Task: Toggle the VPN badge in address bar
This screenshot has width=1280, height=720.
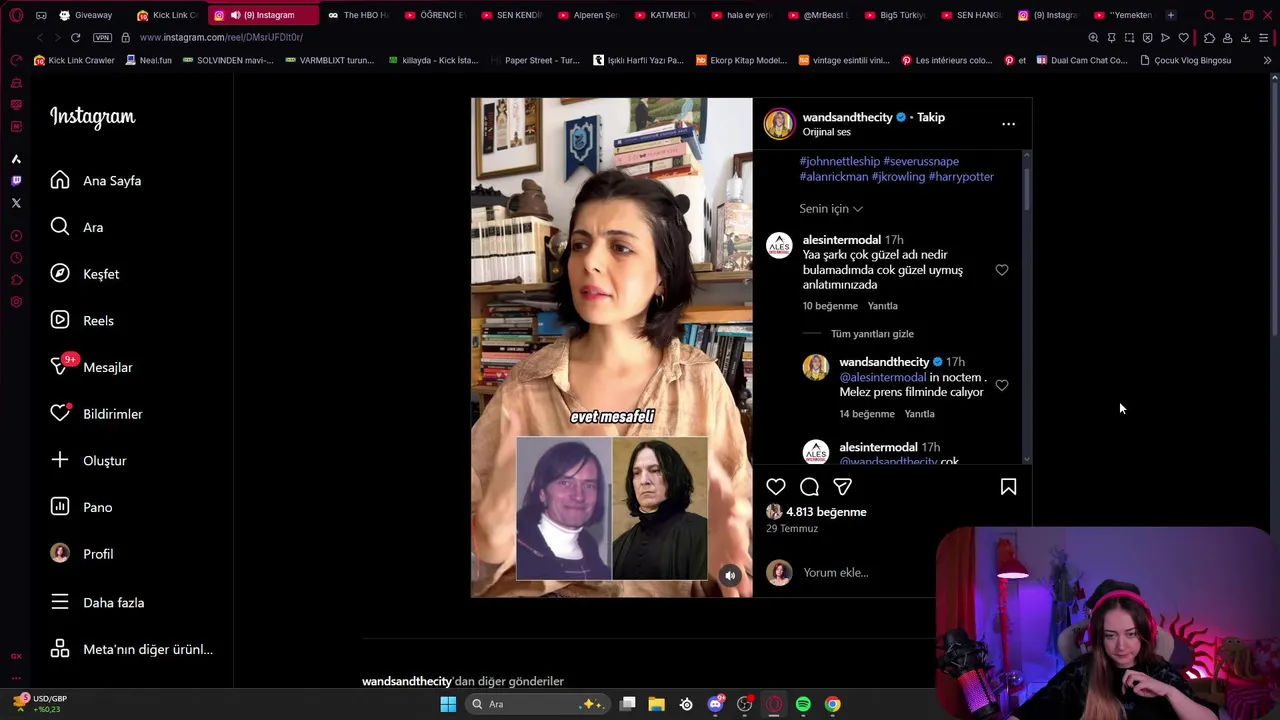Action: [102, 37]
